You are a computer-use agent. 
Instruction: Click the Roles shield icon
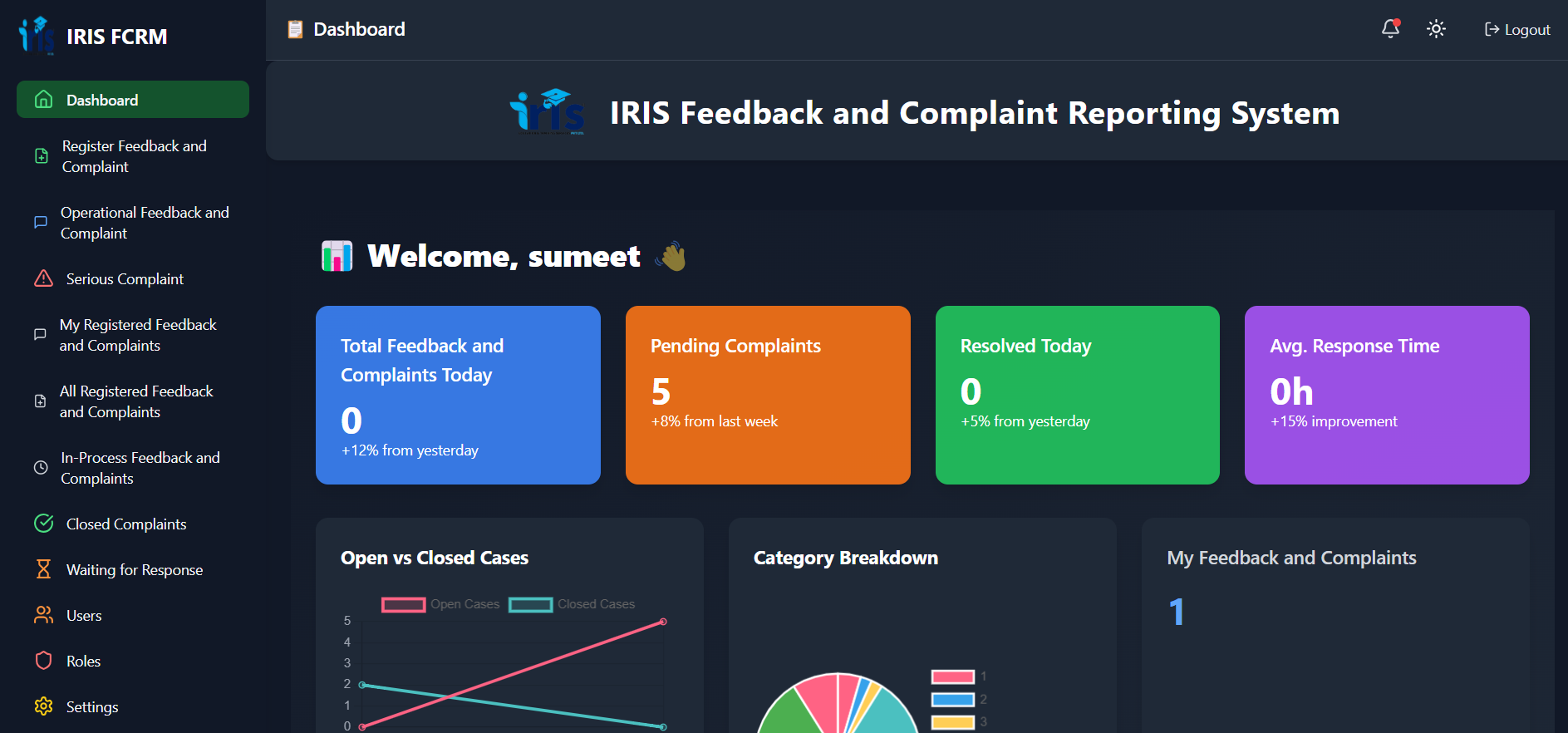pyautogui.click(x=43, y=661)
